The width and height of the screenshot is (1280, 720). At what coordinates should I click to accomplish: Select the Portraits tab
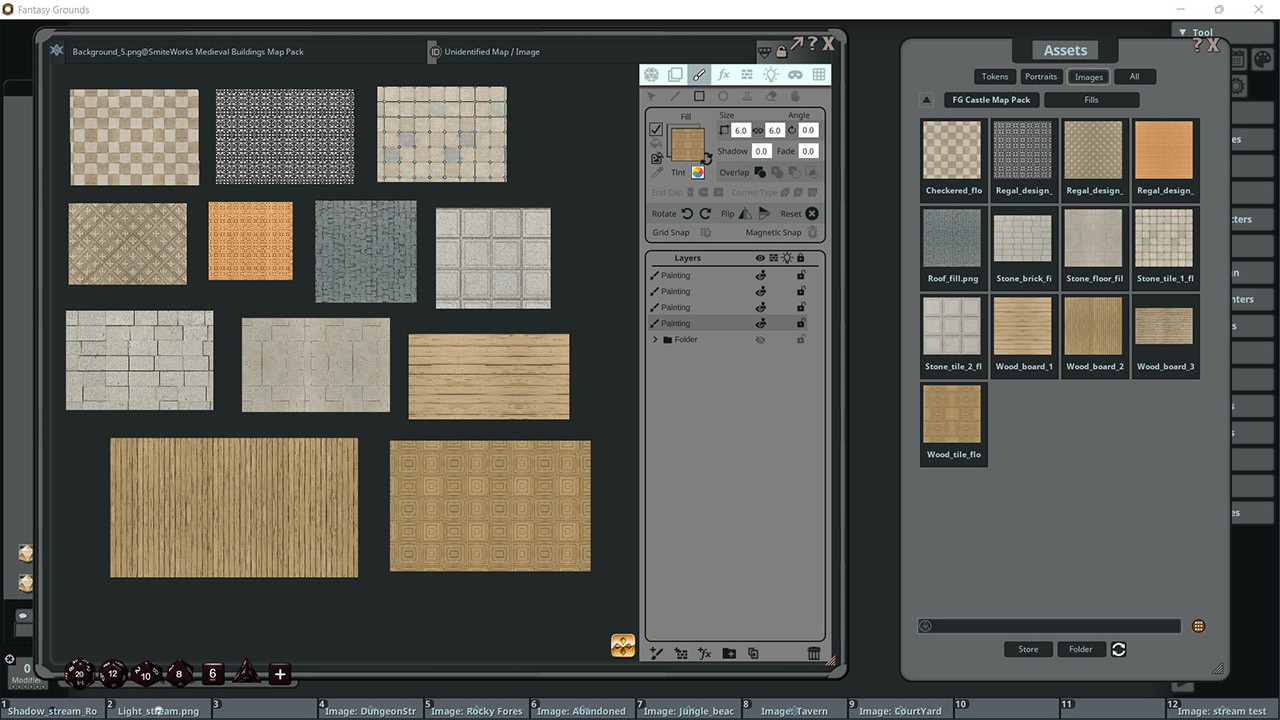point(1041,76)
